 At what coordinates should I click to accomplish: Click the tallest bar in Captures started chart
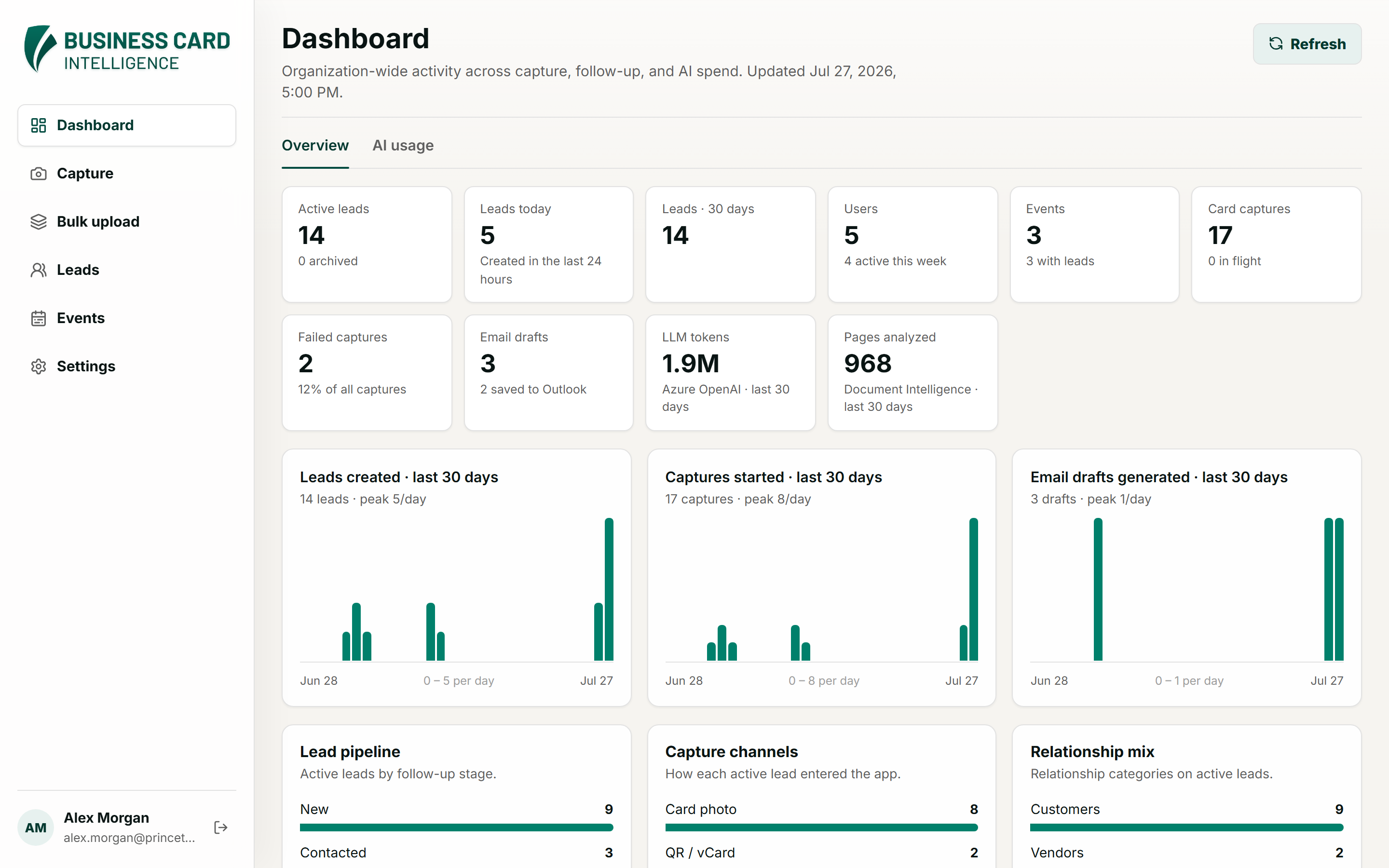click(x=973, y=590)
